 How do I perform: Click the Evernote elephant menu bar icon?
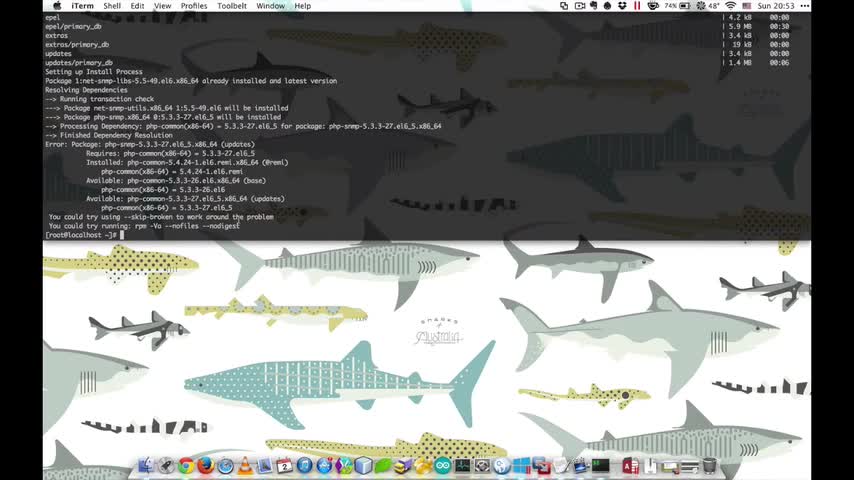(x=594, y=6)
